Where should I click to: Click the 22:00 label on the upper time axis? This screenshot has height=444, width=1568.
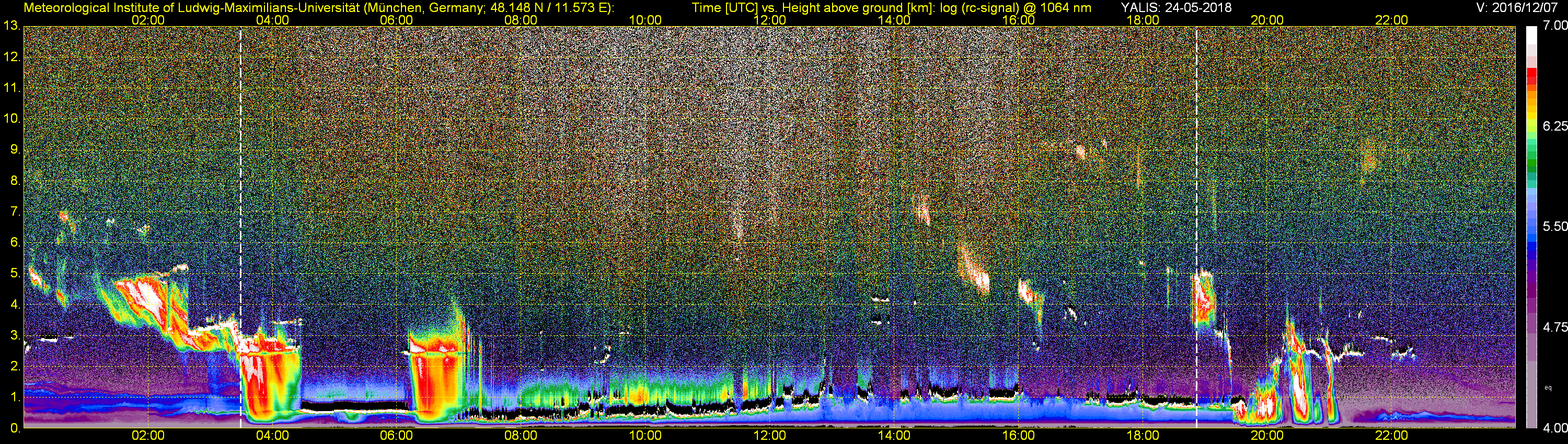click(1391, 20)
